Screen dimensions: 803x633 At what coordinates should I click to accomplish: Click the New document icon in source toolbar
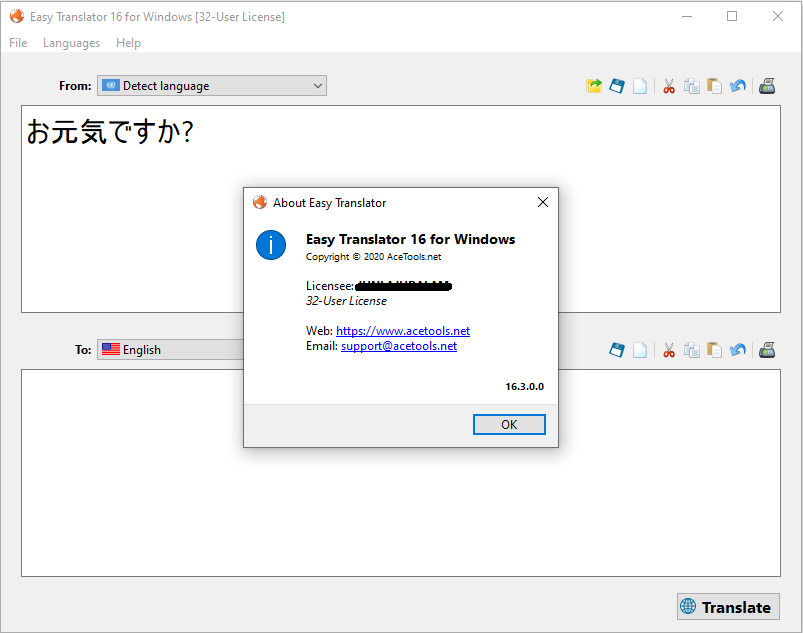640,86
